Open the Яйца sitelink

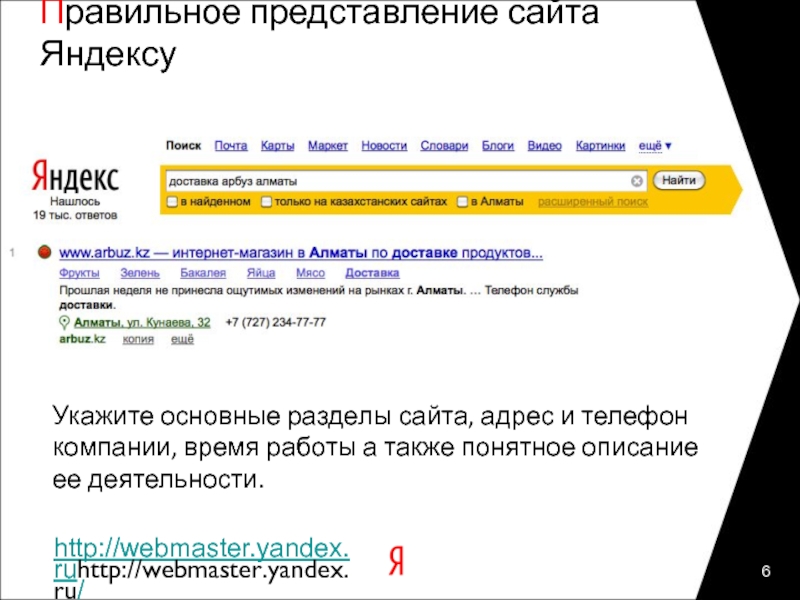pos(261,273)
